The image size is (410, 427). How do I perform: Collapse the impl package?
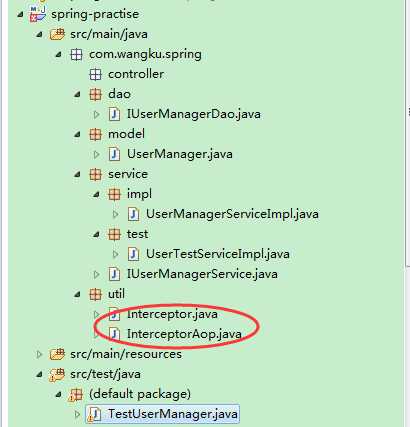(97, 194)
